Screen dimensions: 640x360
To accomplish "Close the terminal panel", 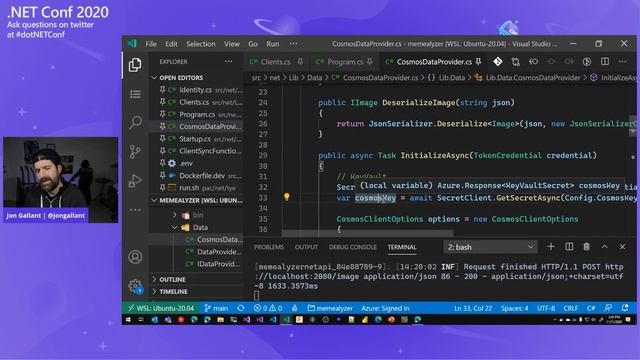I will (622, 247).
